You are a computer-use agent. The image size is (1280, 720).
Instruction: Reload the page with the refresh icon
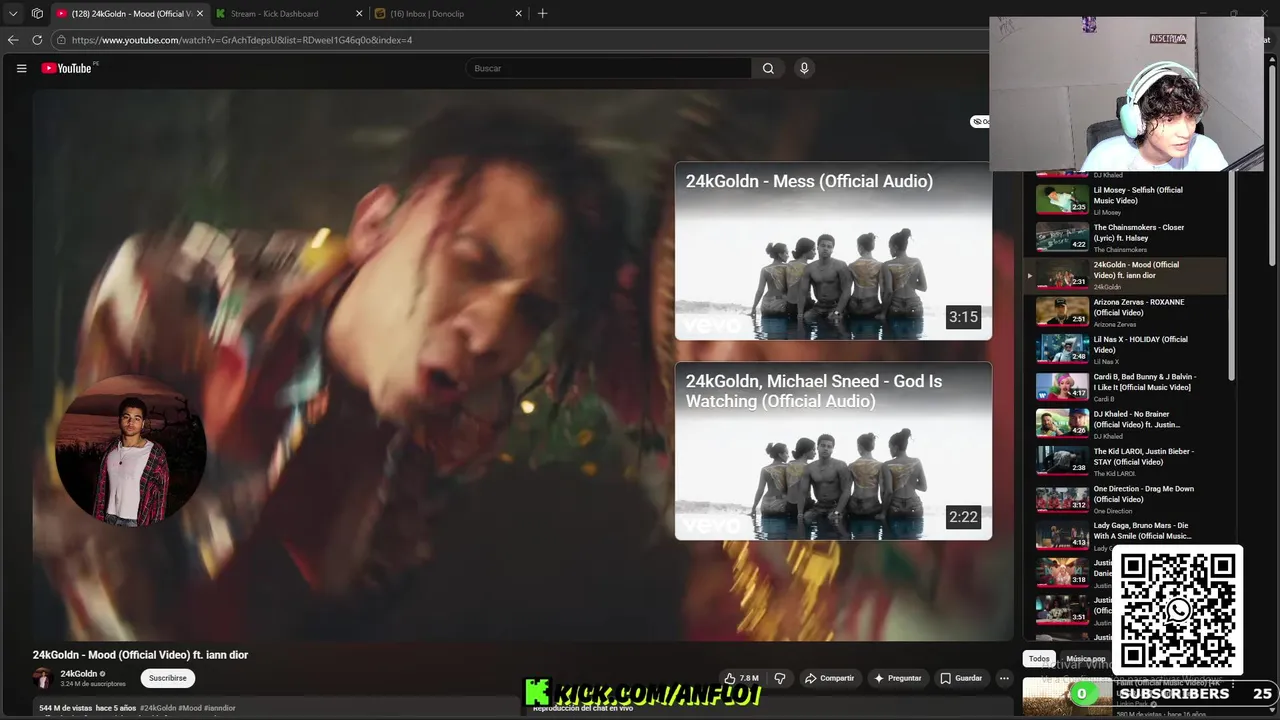click(x=37, y=40)
